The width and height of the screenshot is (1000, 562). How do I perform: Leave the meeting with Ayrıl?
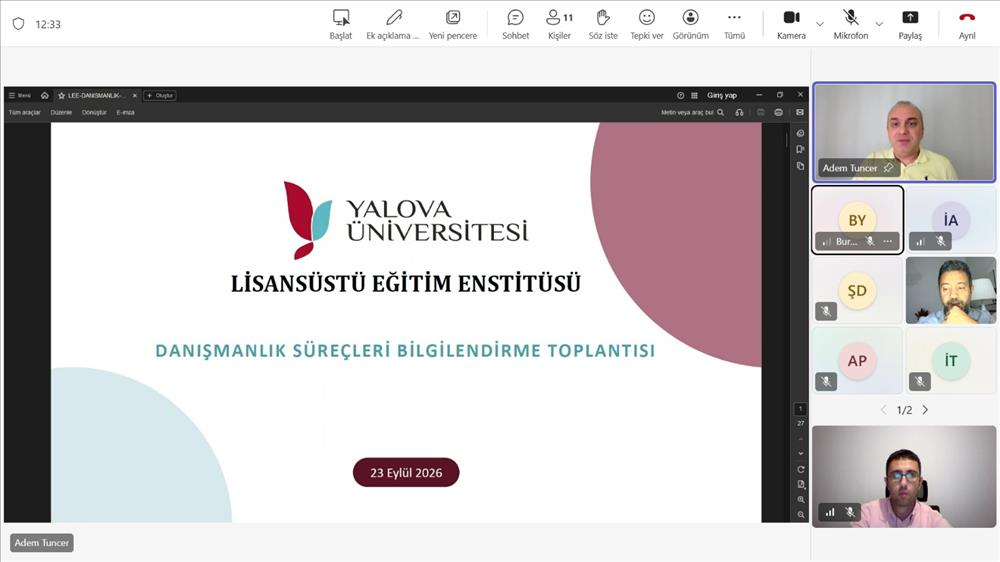click(x=967, y=24)
